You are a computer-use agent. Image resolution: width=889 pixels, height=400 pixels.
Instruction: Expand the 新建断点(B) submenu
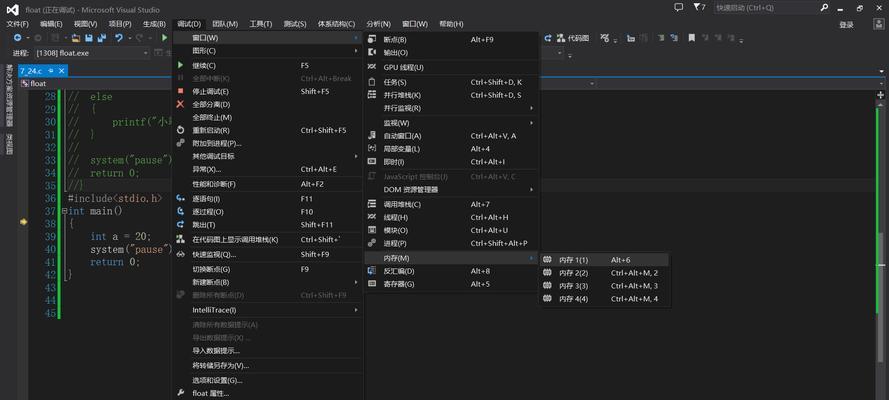(267, 282)
